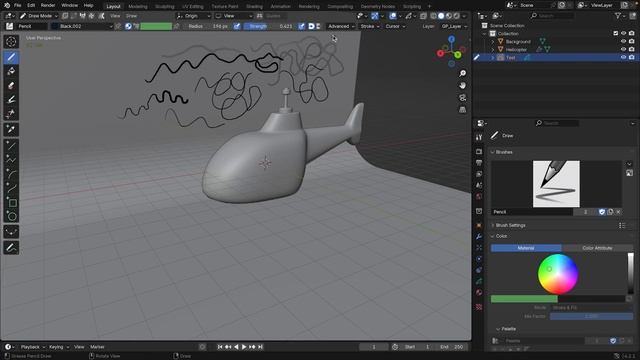
Task: Switch to the Sculpting workspace tab
Action: pyautogui.click(x=164, y=7)
